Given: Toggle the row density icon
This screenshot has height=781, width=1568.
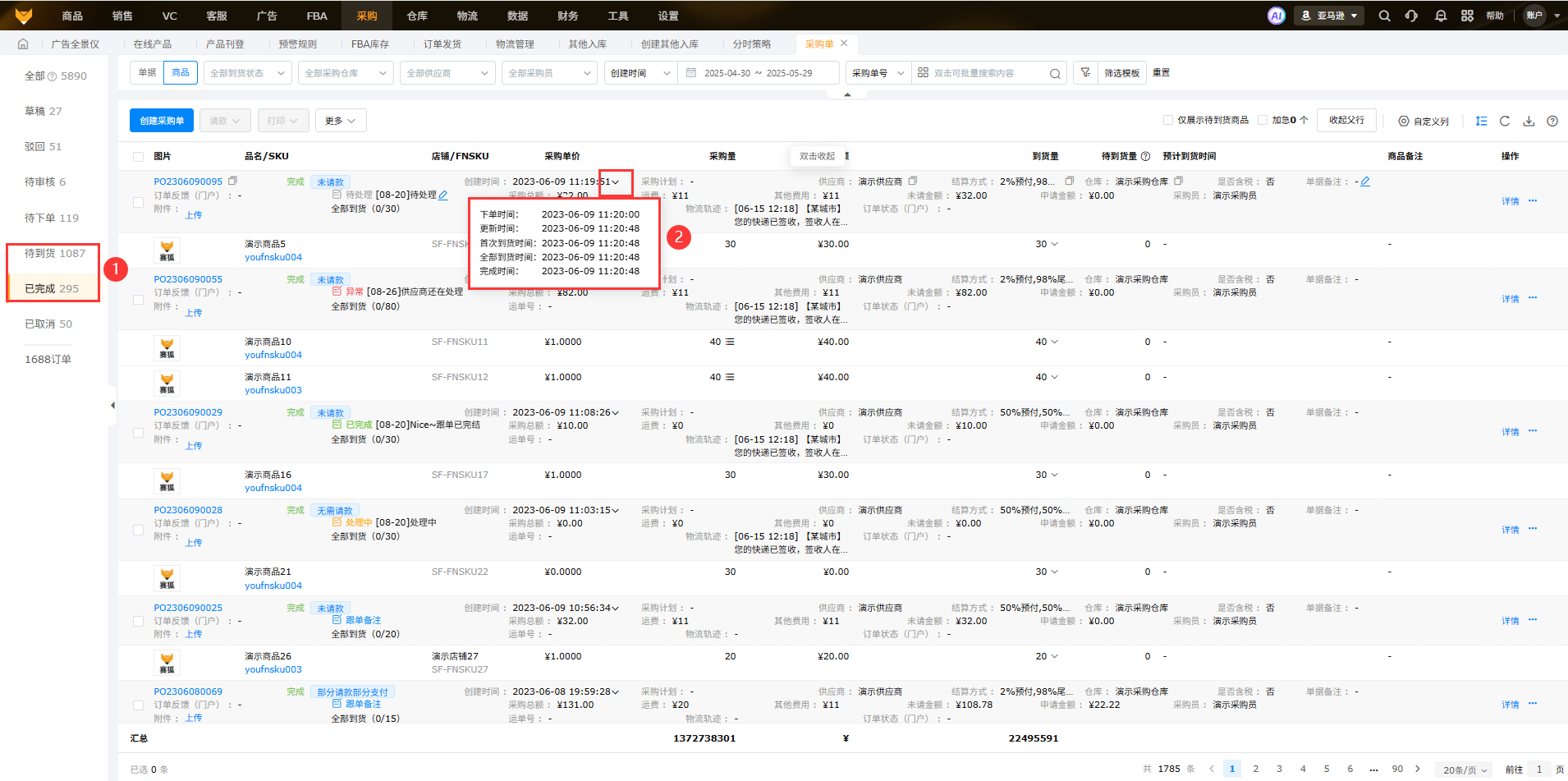Looking at the screenshot, I should click(x=1481, y=121).
